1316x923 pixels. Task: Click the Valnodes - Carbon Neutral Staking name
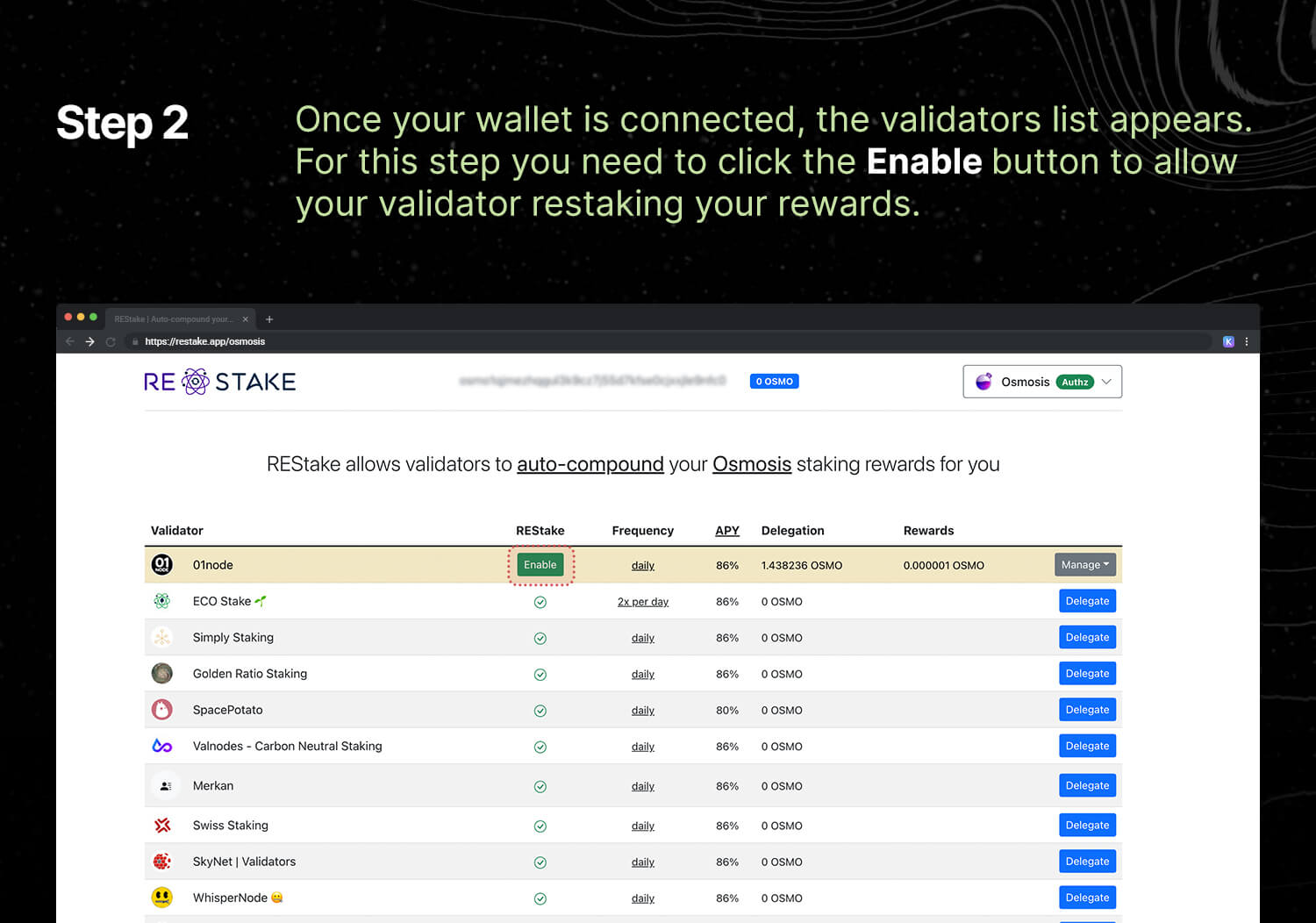coord(288,746)
